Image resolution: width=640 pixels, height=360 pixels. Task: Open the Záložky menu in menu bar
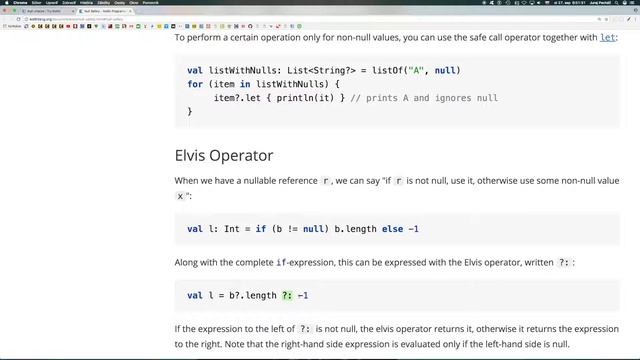pos(104,2)
